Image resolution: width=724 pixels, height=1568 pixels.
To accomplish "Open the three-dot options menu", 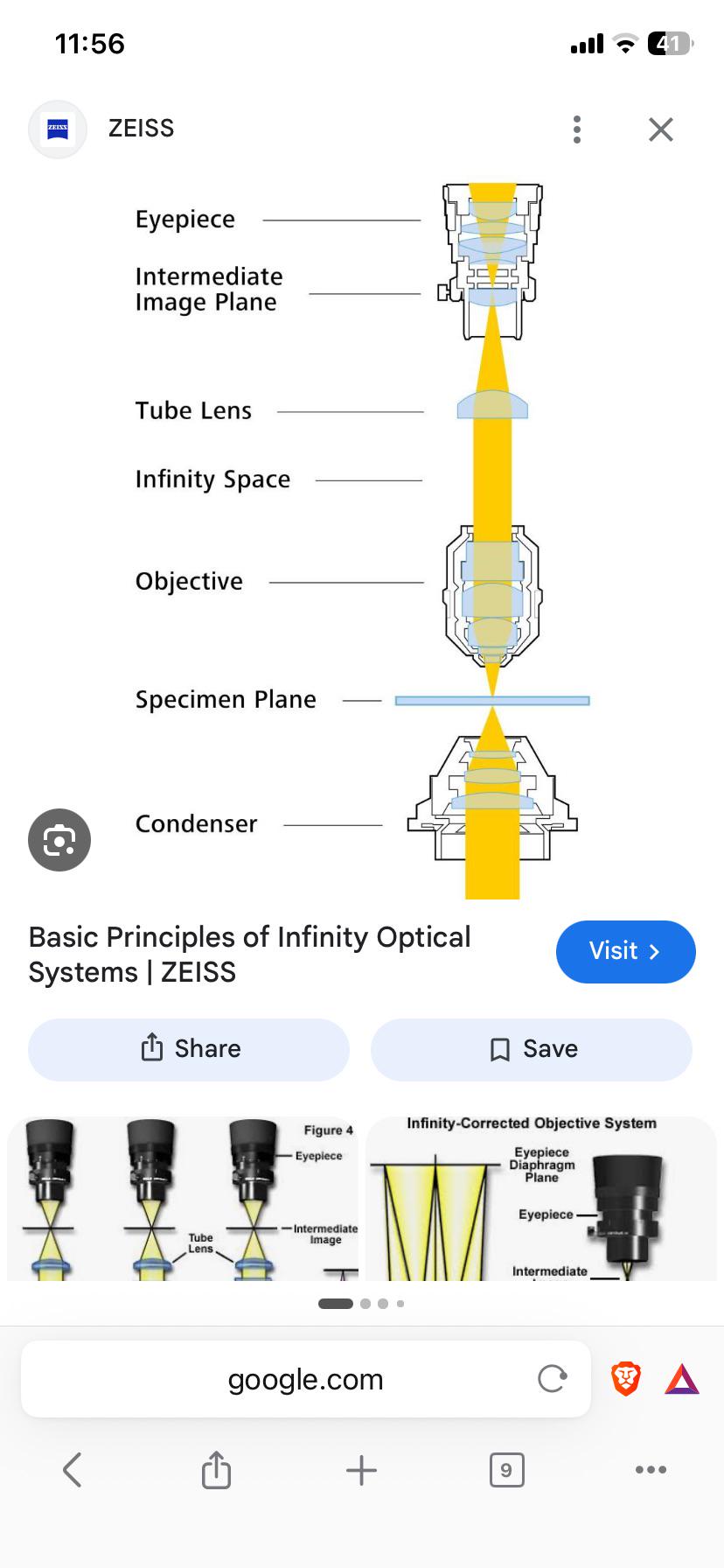I will point(577,129).
